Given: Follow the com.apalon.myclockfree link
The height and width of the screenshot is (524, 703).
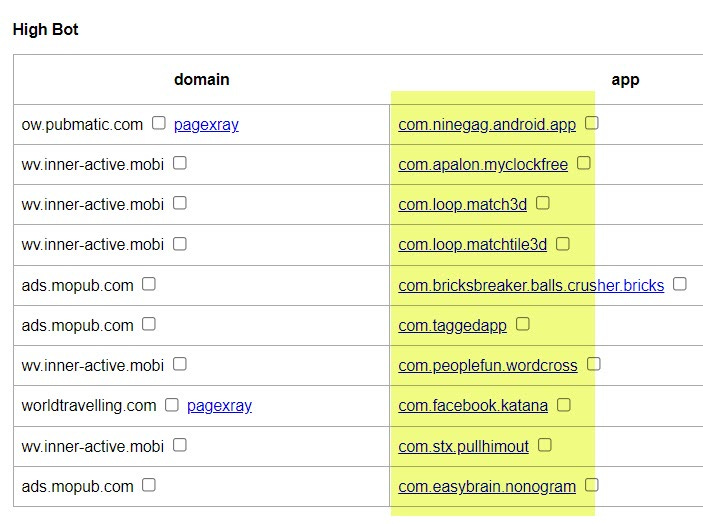Looking at the screenshot, I should [x=483, y=165].
